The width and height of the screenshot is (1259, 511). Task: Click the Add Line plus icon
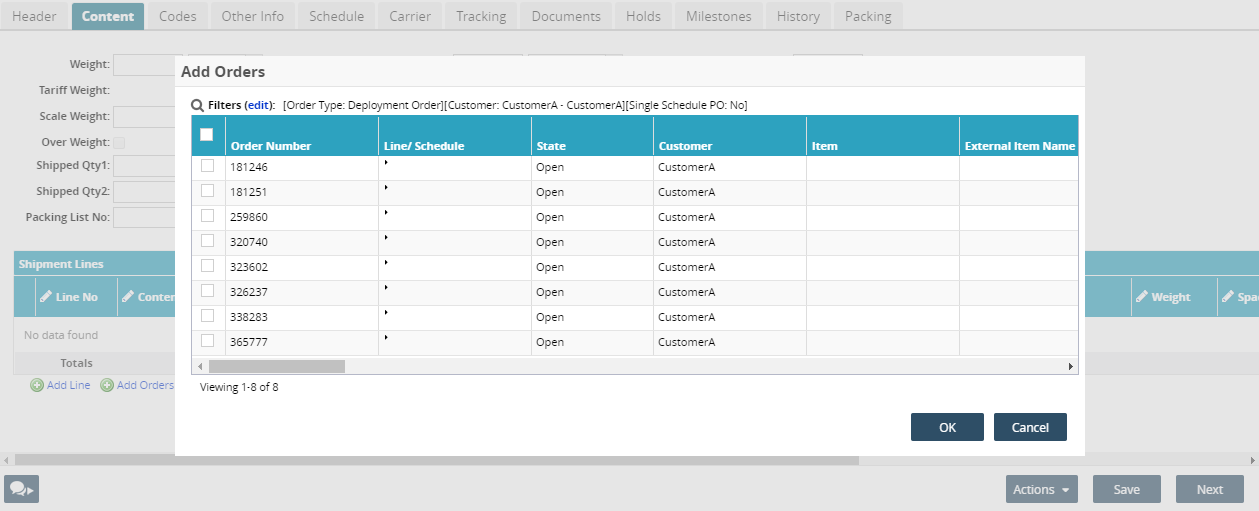(x=37, y=385)
